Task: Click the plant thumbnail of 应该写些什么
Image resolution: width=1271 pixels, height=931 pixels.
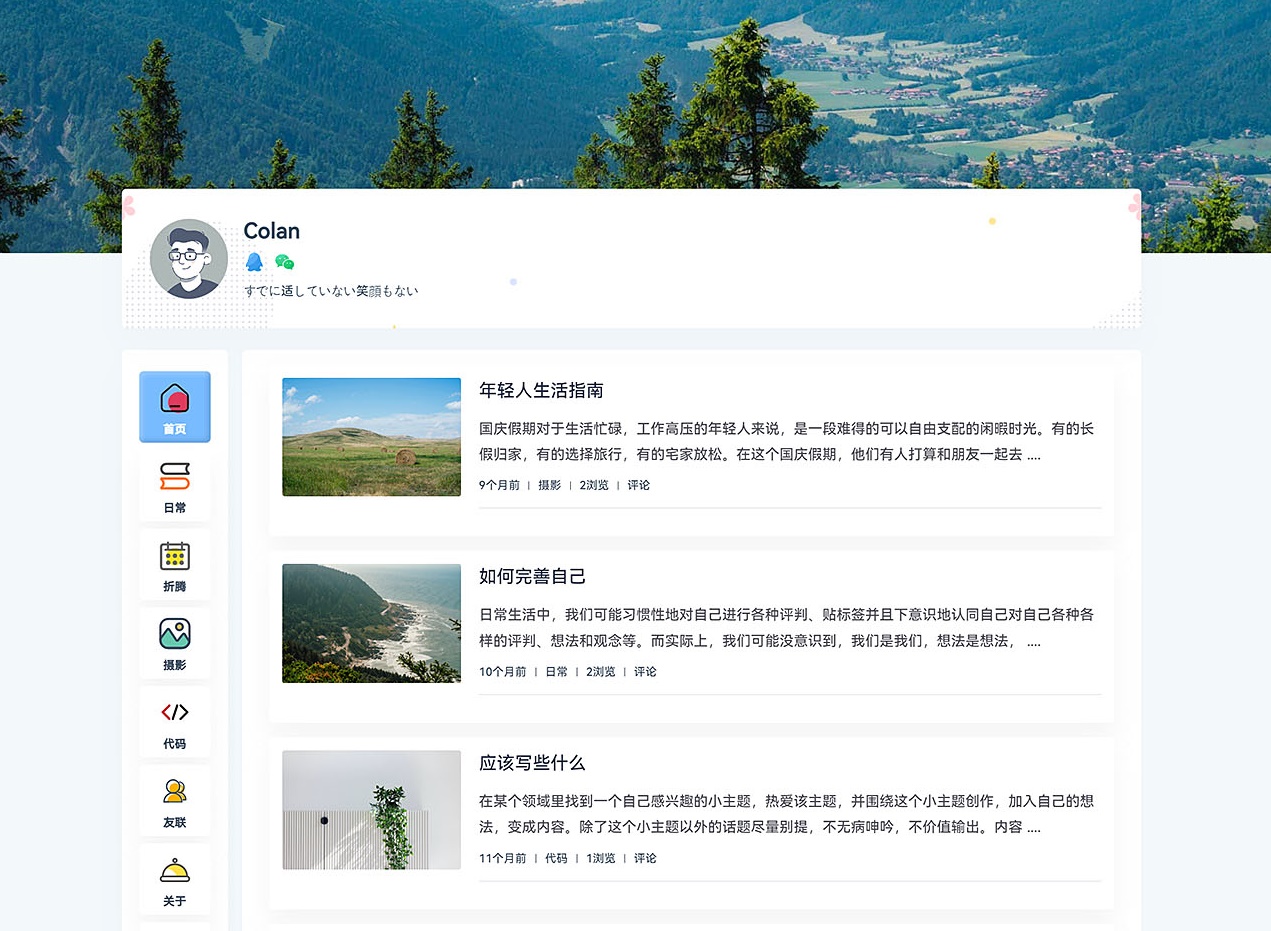Action: 371,810
